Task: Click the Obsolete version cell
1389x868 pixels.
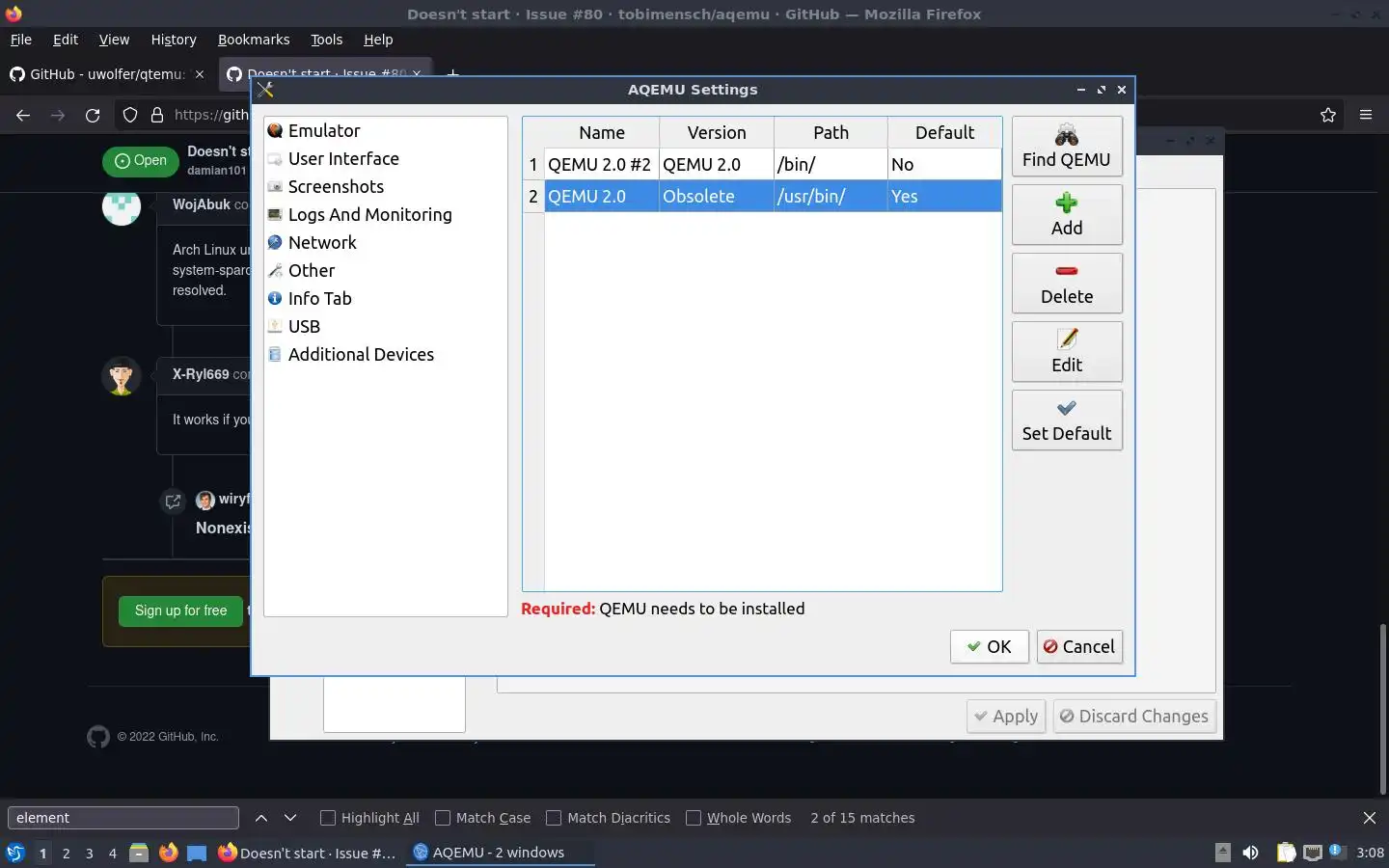Action: point(717,197)
